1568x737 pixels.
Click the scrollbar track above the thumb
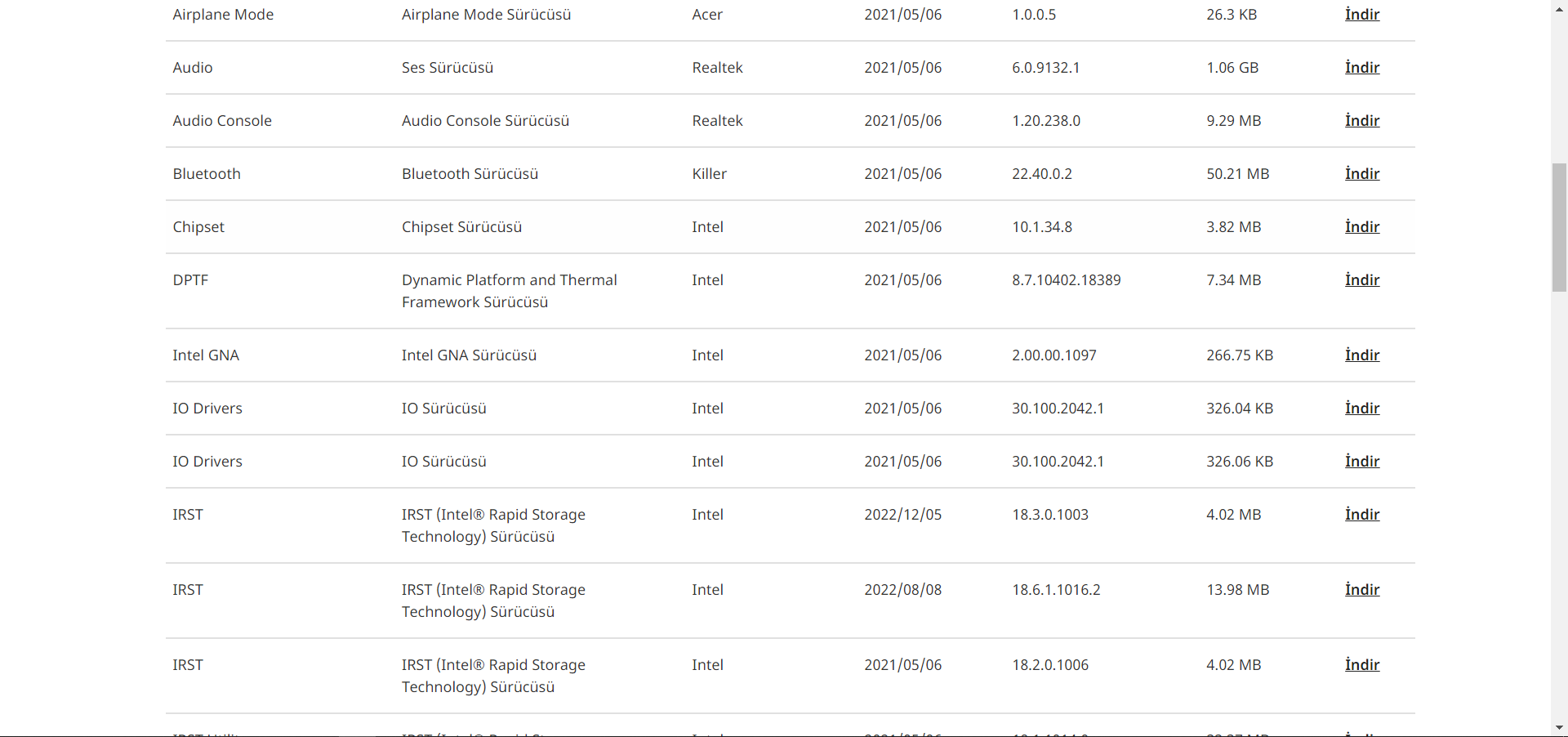point(1559,82)
